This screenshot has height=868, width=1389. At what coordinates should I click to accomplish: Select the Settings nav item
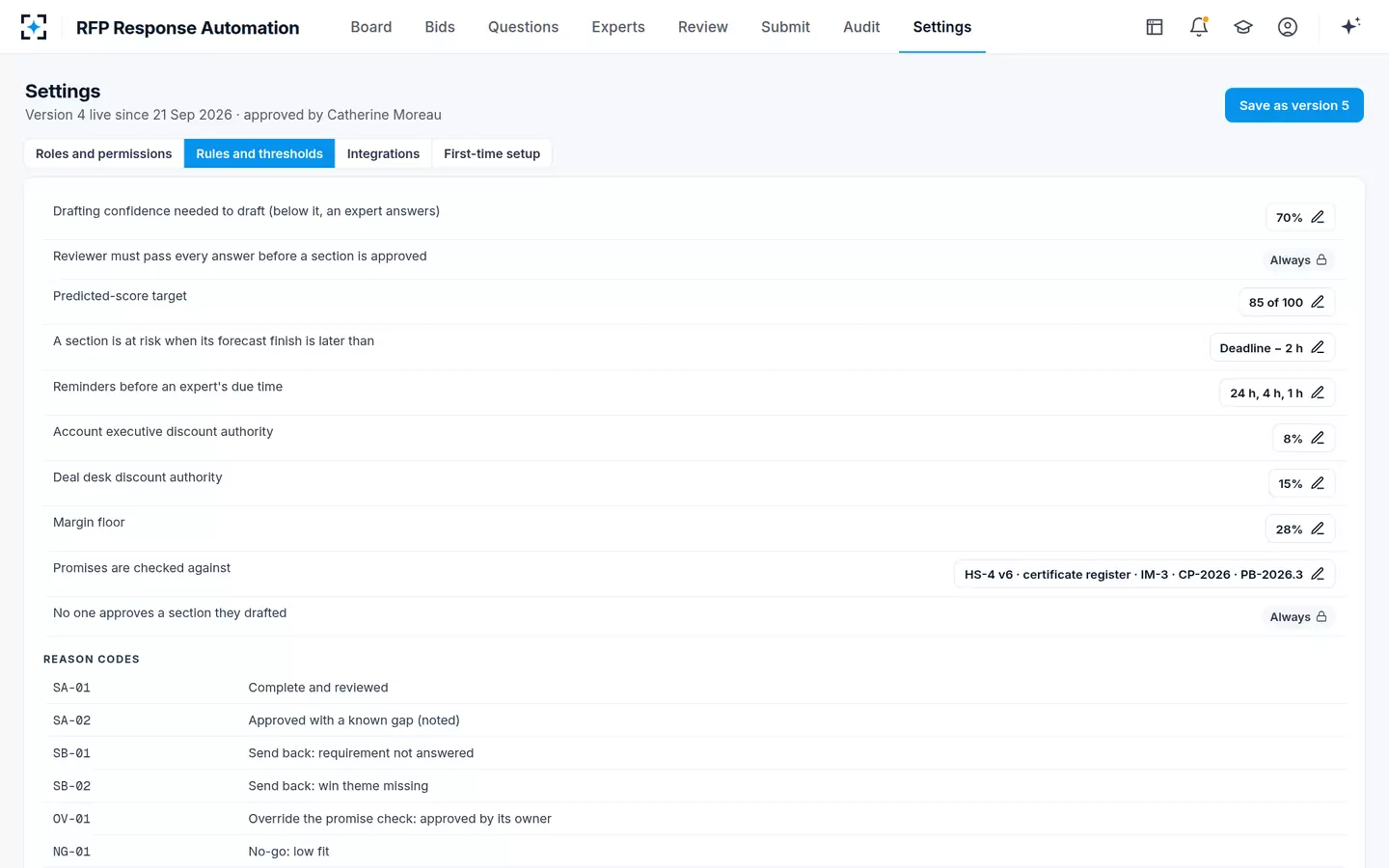pyautogui.click(x=942, y=27)
